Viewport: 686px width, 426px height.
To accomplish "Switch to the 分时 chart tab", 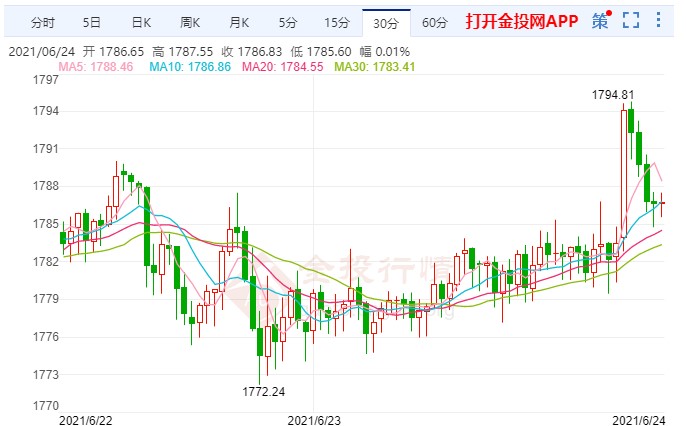I will tap(42, 22).
